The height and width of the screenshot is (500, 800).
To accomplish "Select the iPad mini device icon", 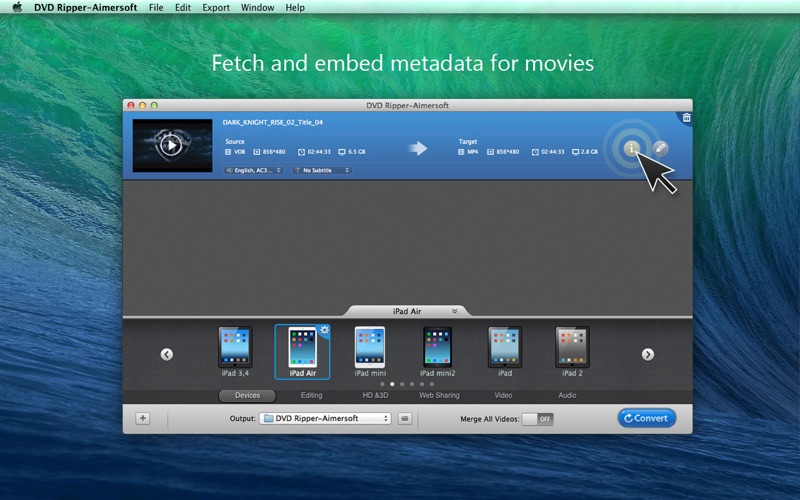I will (x=370, y=347).
